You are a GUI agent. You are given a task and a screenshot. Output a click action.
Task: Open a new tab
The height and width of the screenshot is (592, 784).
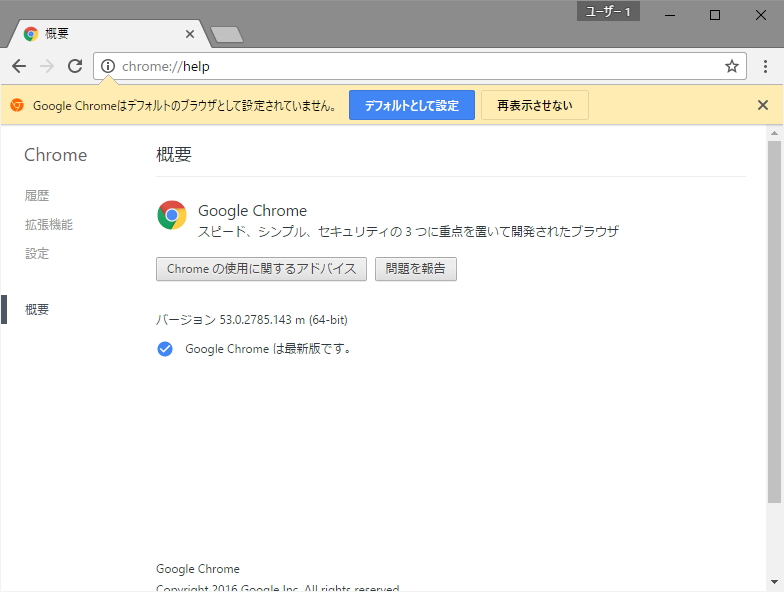pyautogui.click(x=227, y=34)
